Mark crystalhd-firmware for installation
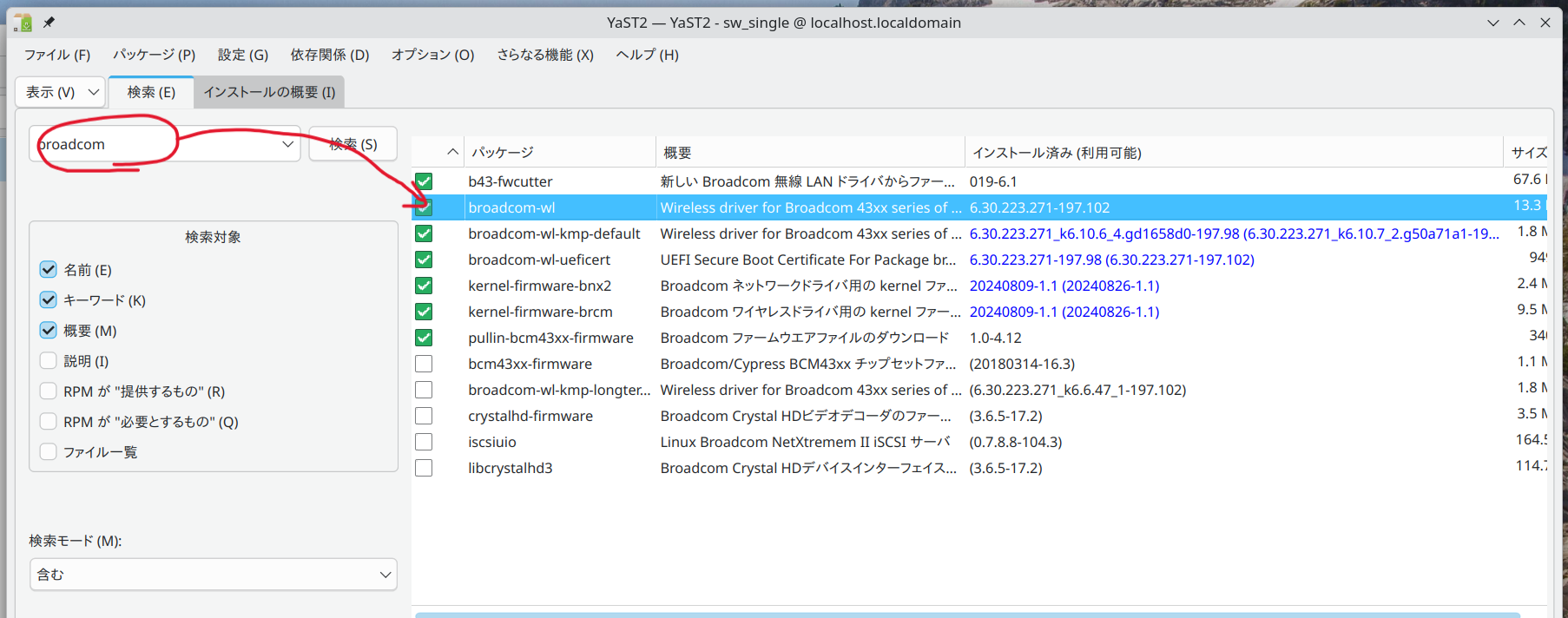Viewport: 1568px width, 618px height. click(x=424, y=416)
